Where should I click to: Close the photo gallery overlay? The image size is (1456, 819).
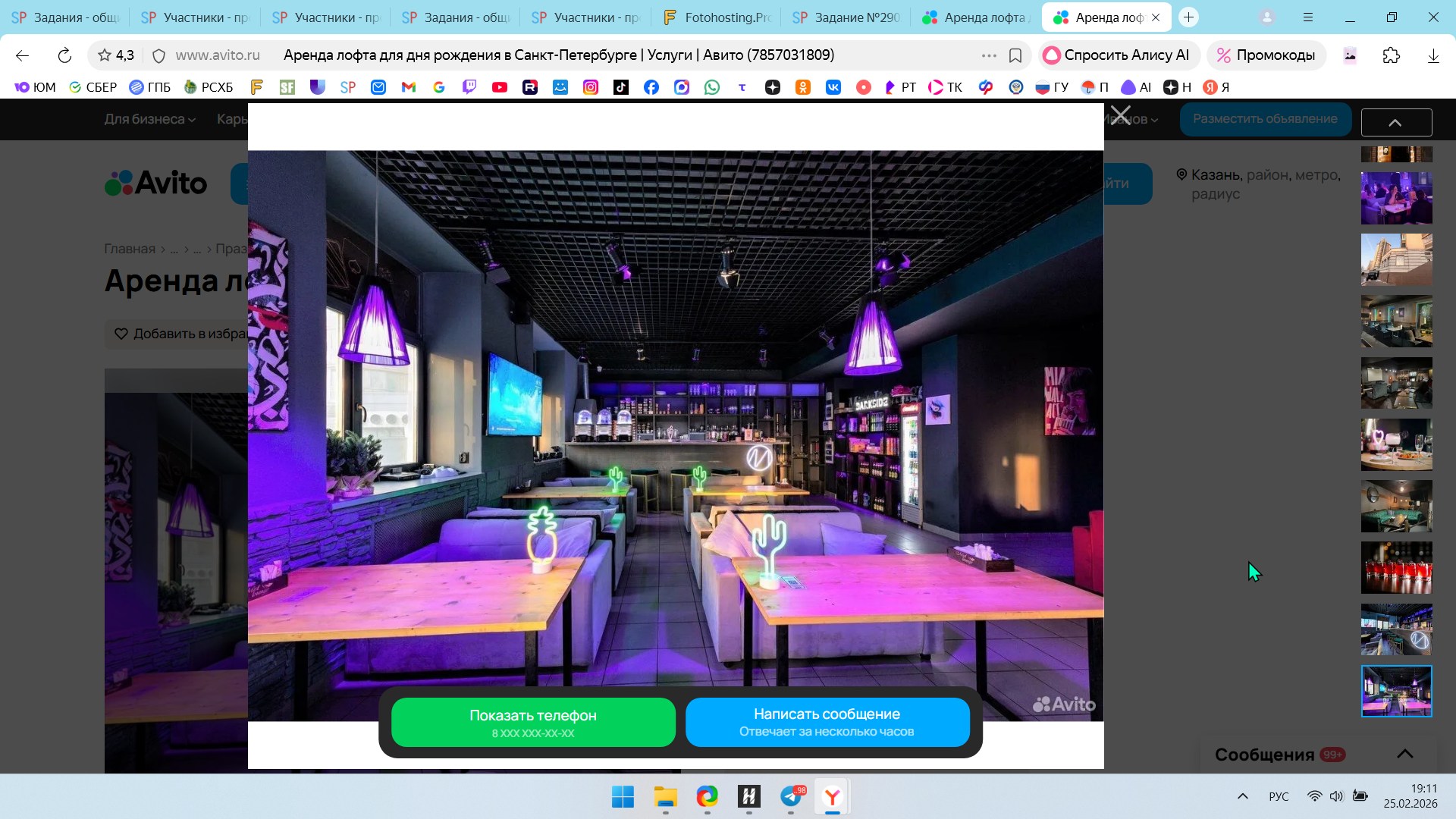[1120, 116]
